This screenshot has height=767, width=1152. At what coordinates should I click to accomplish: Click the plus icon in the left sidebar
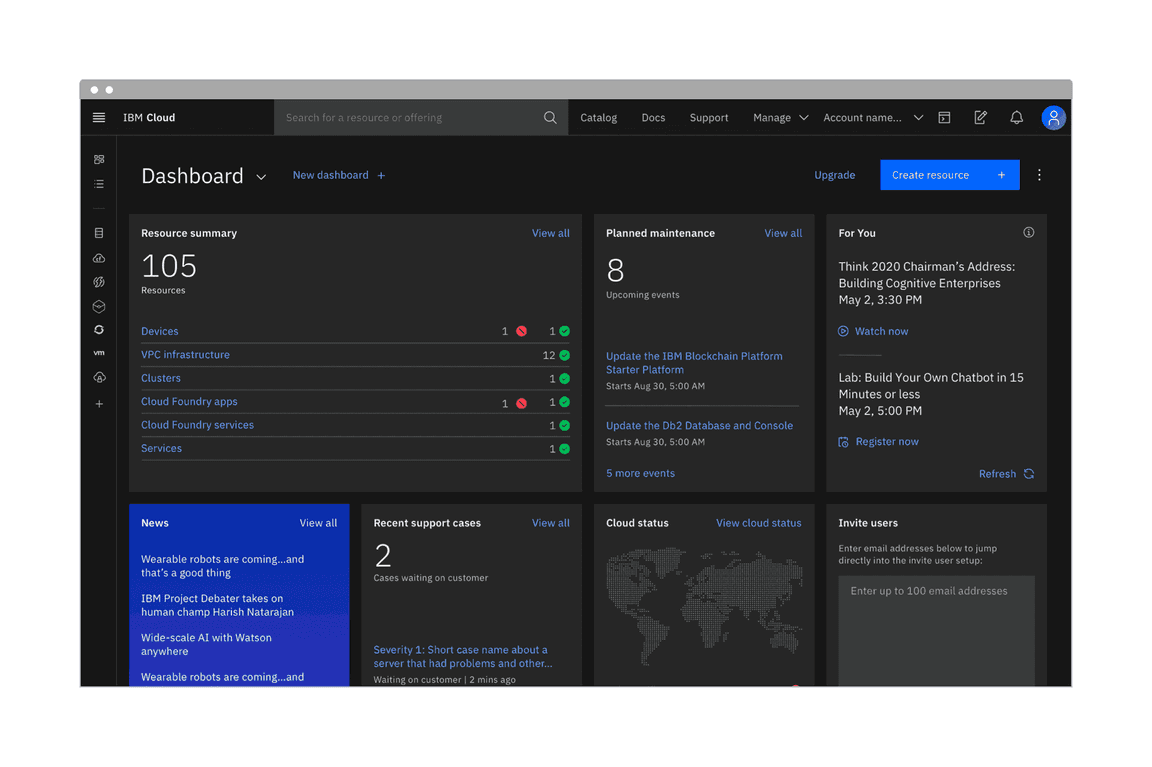click(x=99, y=404)
